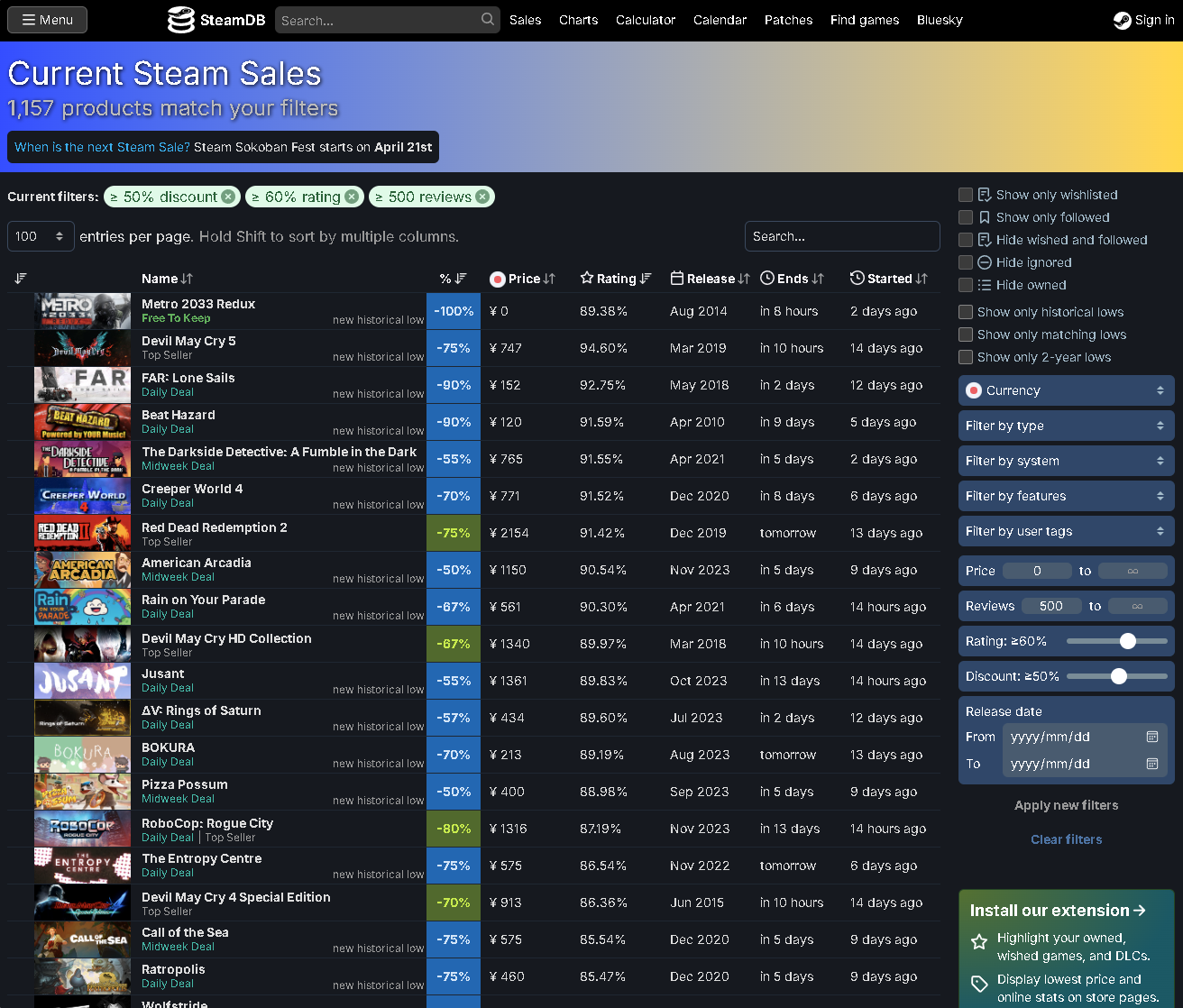Click the Clear filters link
1183x1008 pixels.
[1066, 839]
